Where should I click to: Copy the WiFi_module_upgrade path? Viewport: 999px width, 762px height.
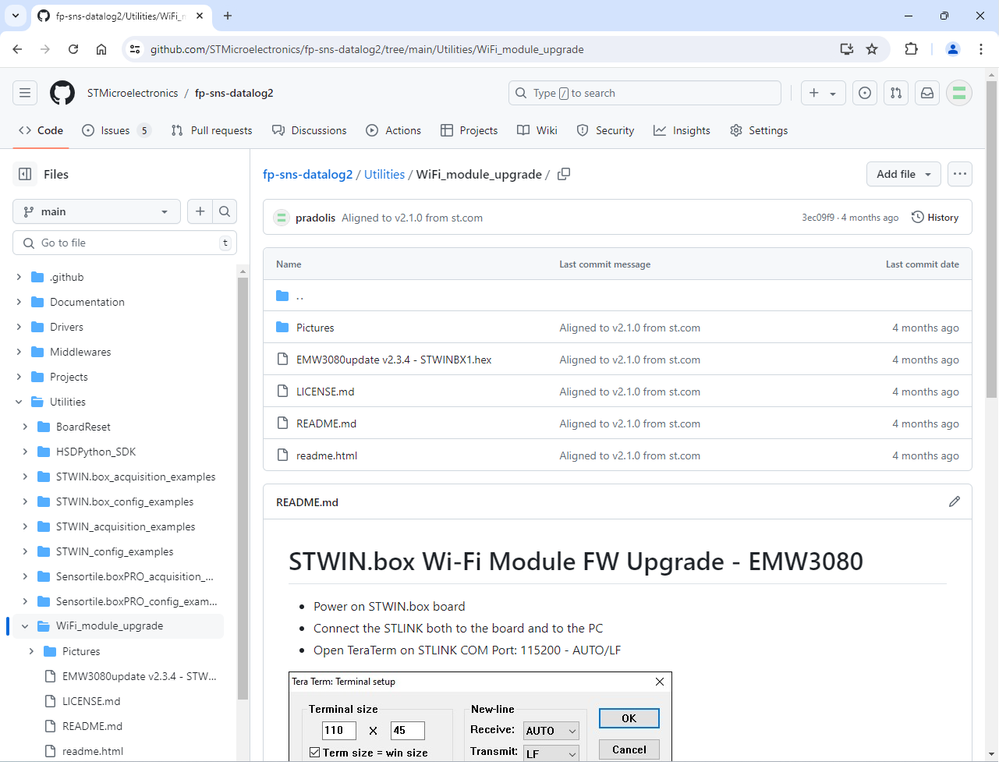tap(564, 174)
